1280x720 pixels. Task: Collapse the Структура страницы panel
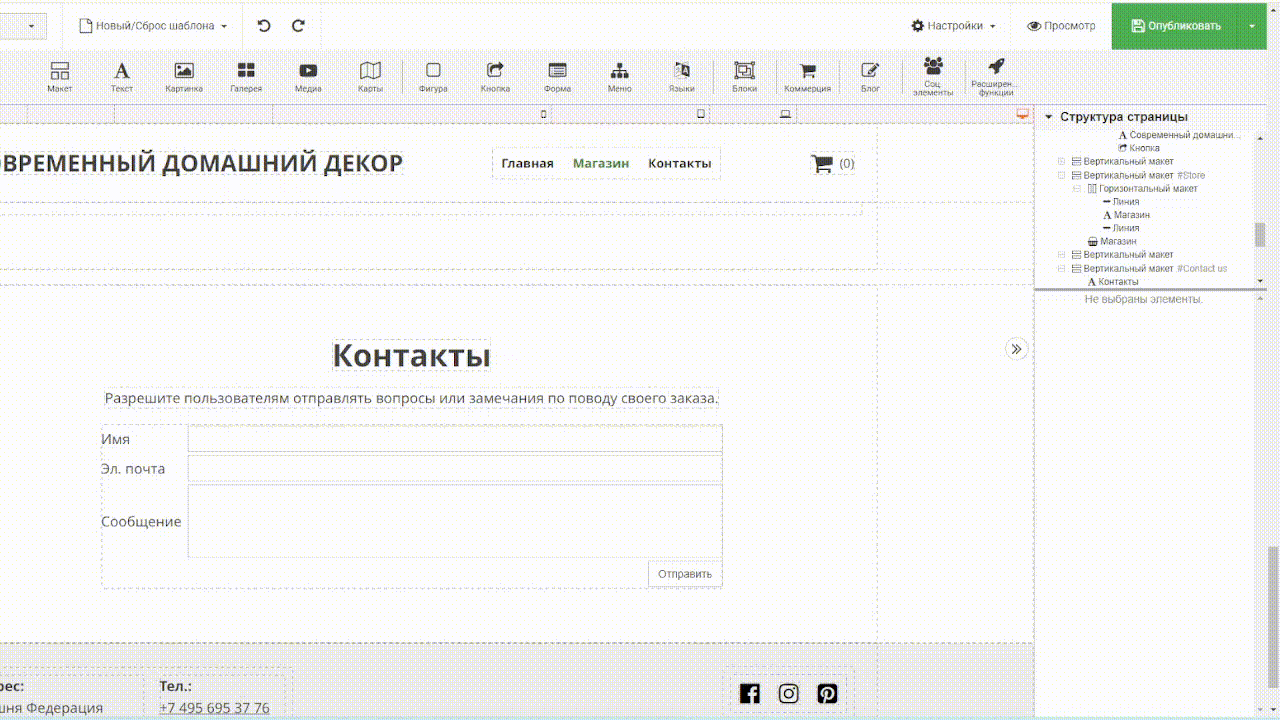click(x=1048, y=117)
